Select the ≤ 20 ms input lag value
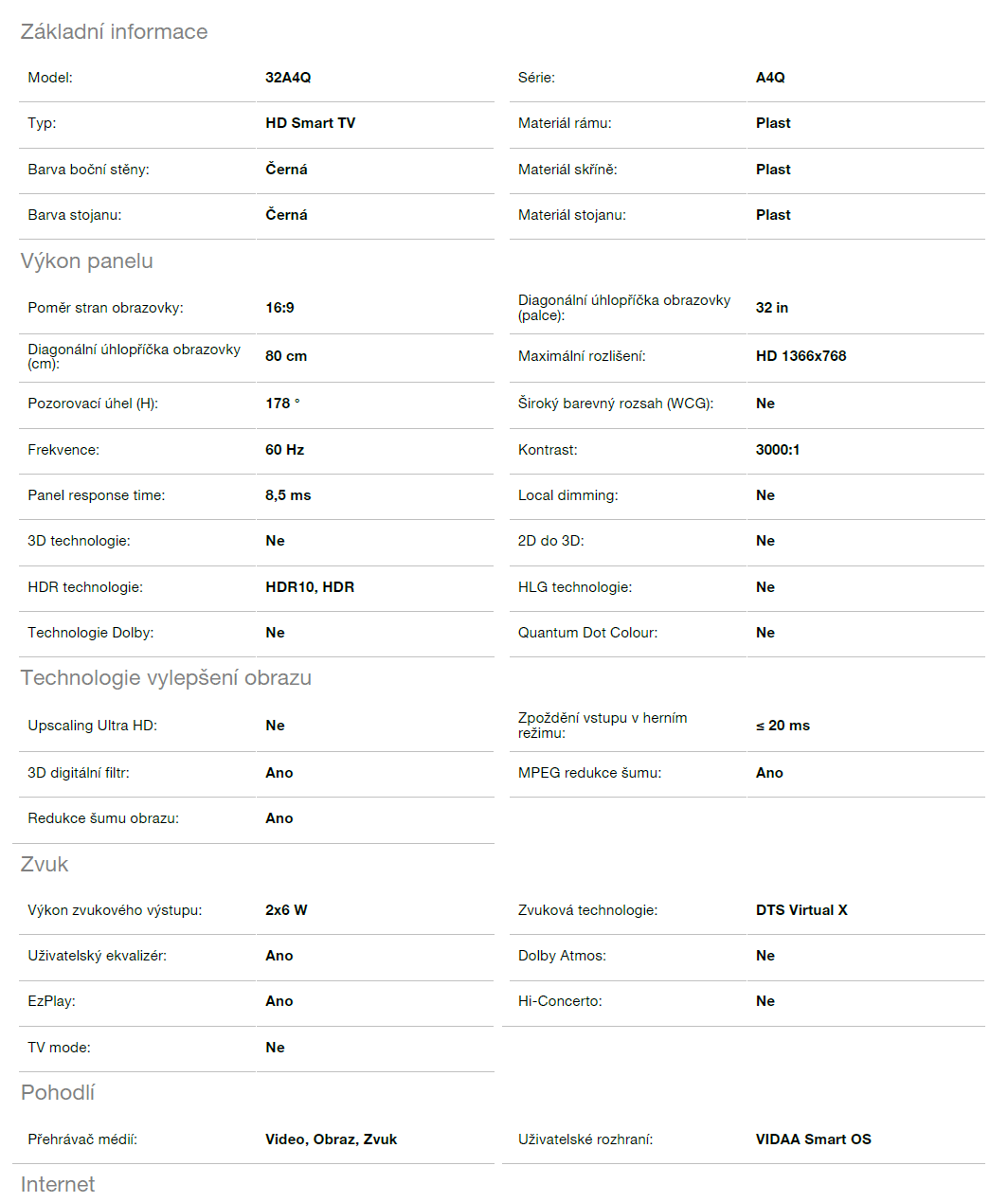 coord(783,726)
